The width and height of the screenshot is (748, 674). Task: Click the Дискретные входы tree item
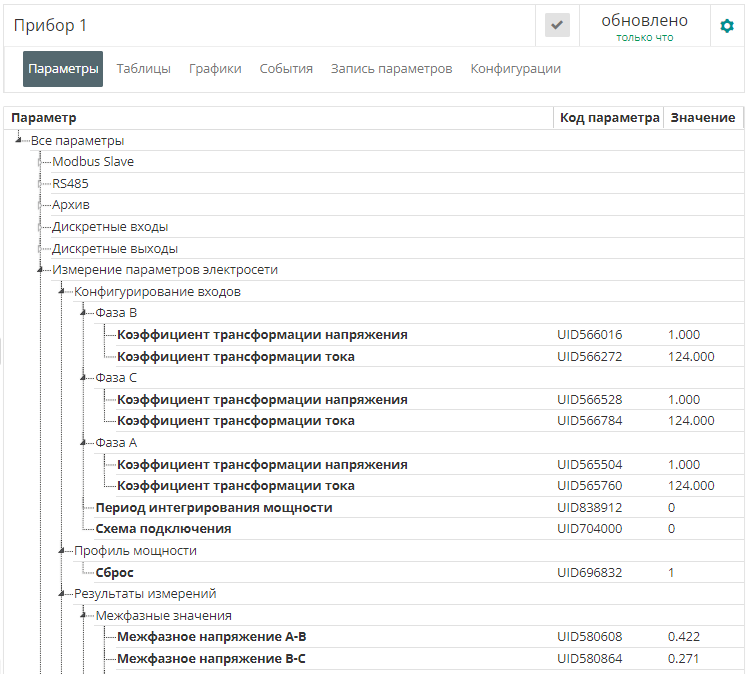pos(110,227)
